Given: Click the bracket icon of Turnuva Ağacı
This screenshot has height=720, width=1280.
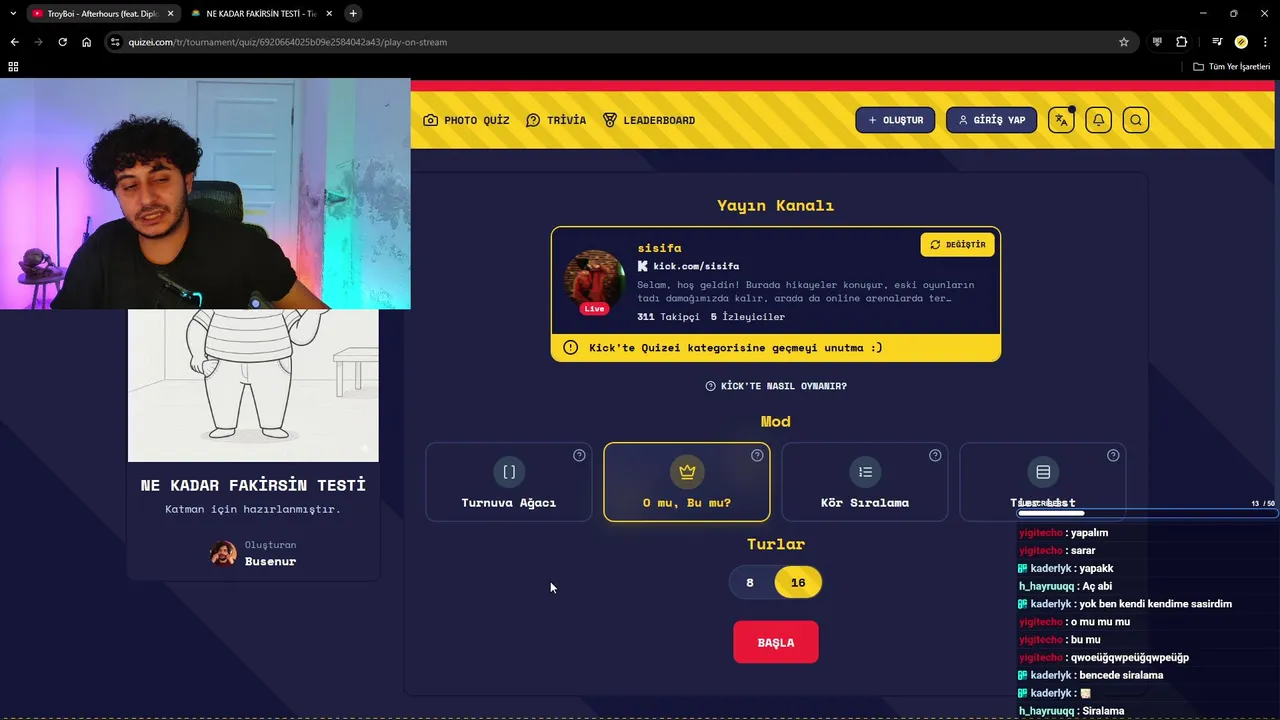Looking at the screenshot, I should (509, 472).
